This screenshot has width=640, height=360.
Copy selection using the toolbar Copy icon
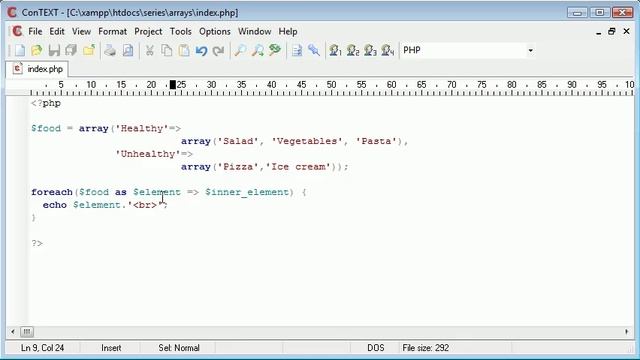167,51
